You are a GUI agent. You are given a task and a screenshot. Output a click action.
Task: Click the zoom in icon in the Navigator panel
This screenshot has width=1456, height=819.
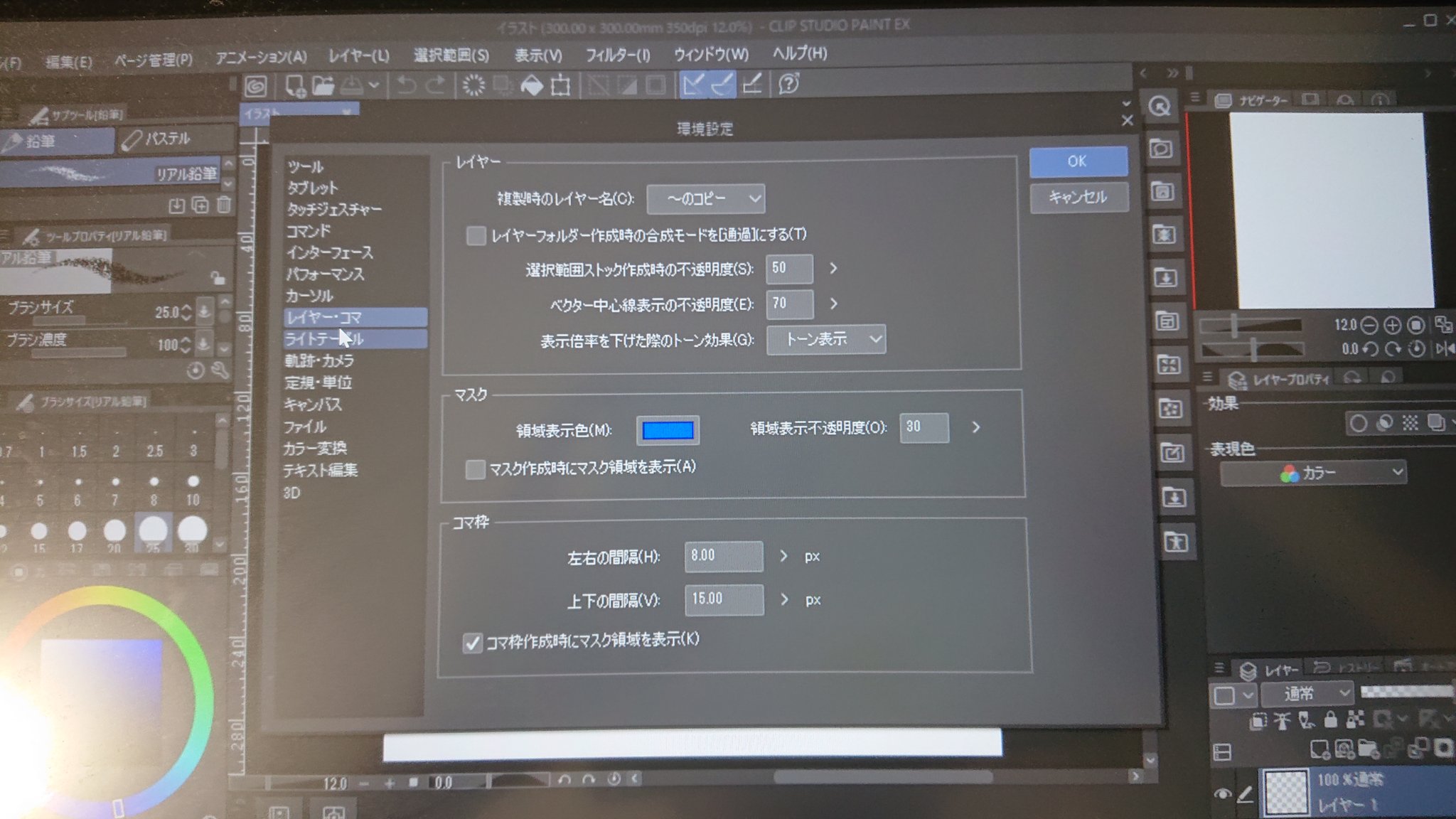coord(1392,326)
